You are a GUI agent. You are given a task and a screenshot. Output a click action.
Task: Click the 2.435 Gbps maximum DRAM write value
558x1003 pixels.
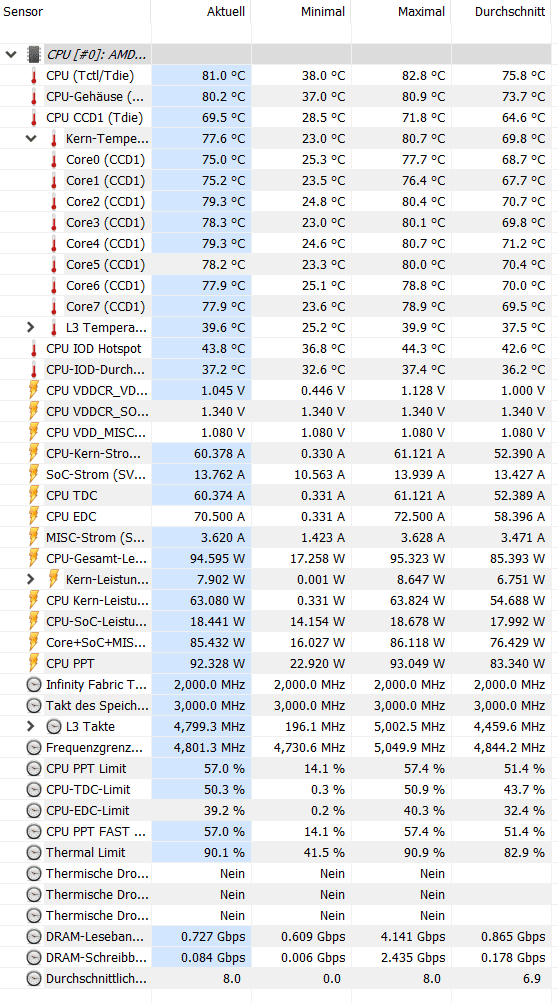click(x=412, y=958)
